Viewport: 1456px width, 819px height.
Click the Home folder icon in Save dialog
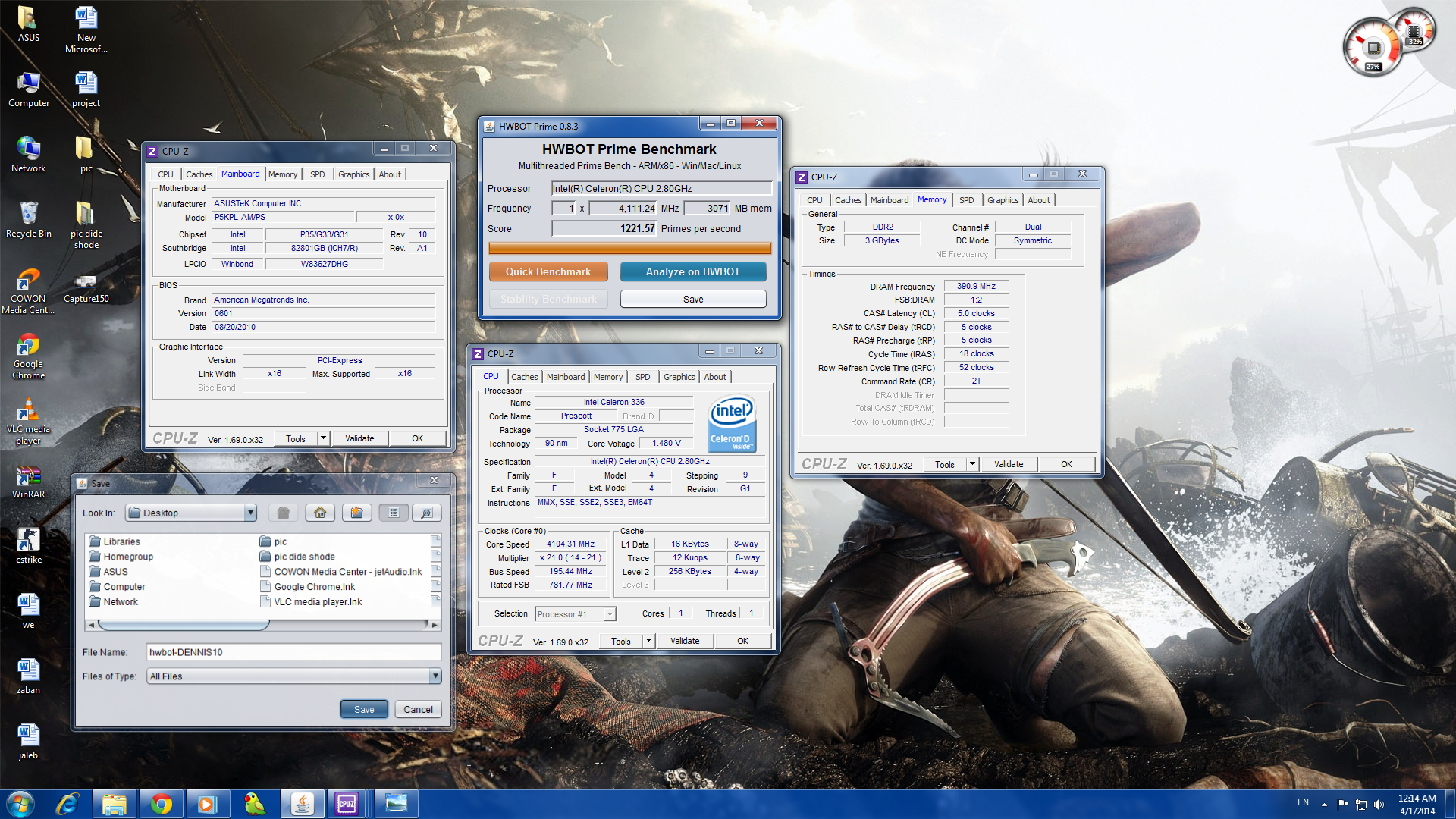[320, 513]
